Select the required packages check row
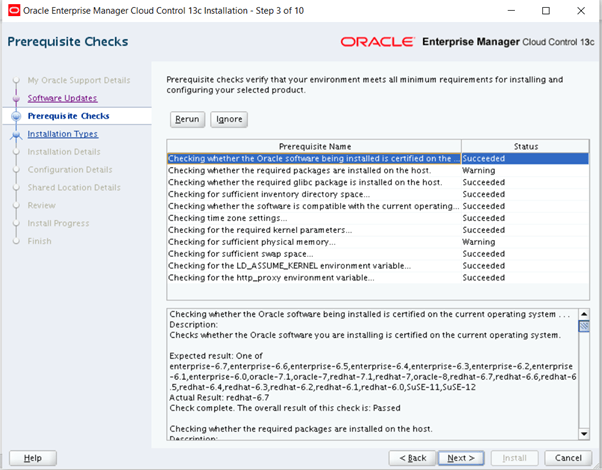 click(313, 170)
